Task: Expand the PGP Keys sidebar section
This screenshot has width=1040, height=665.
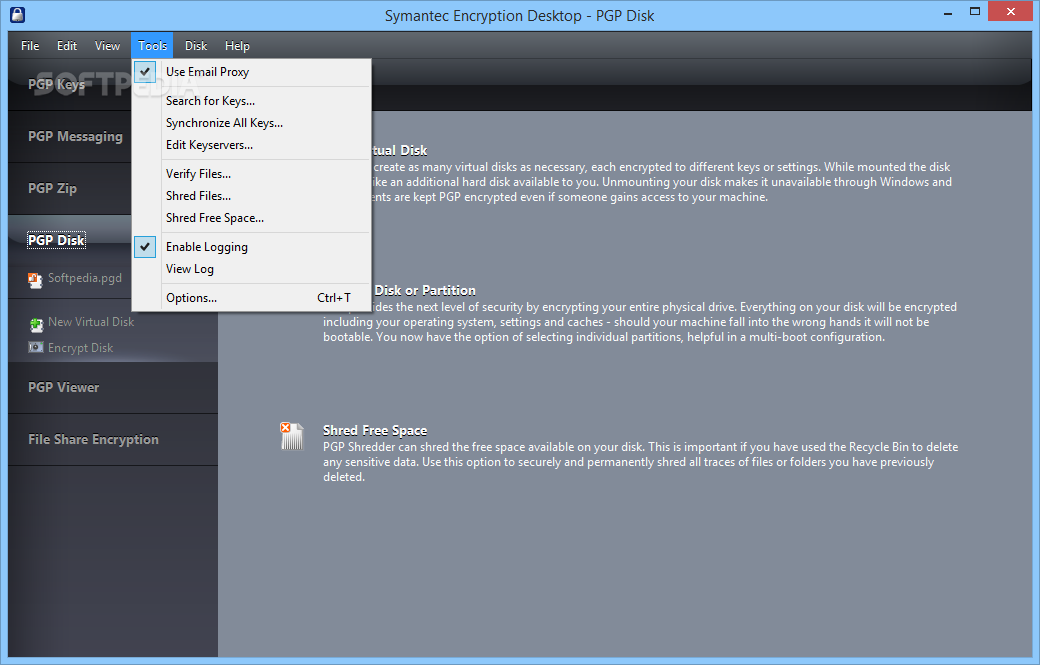Action: (x=56, y=84)
